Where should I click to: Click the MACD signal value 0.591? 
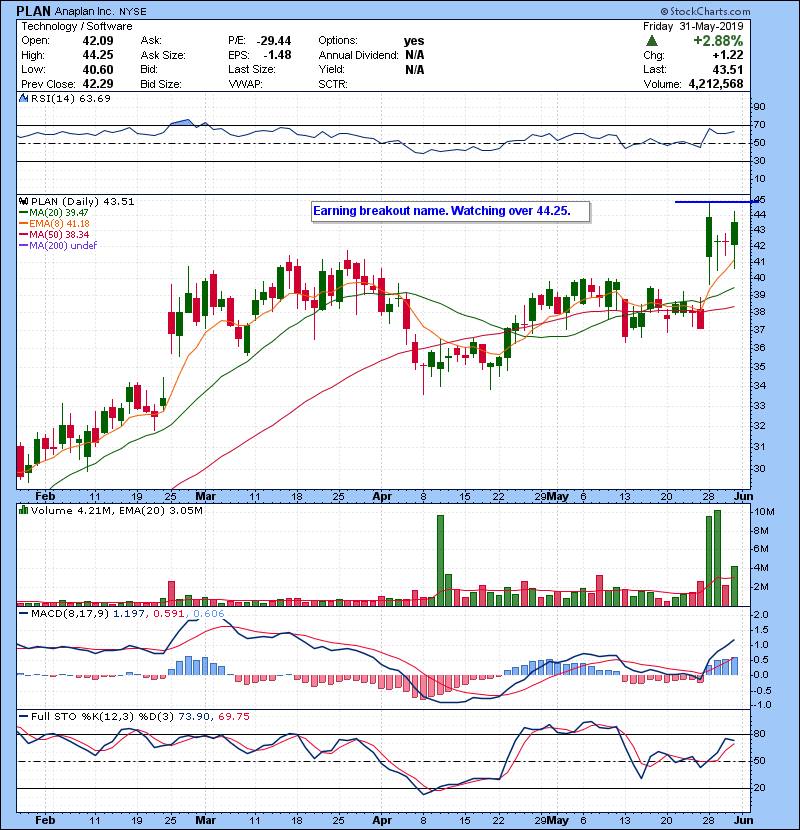pyautogui.click(x=168, y=614)
